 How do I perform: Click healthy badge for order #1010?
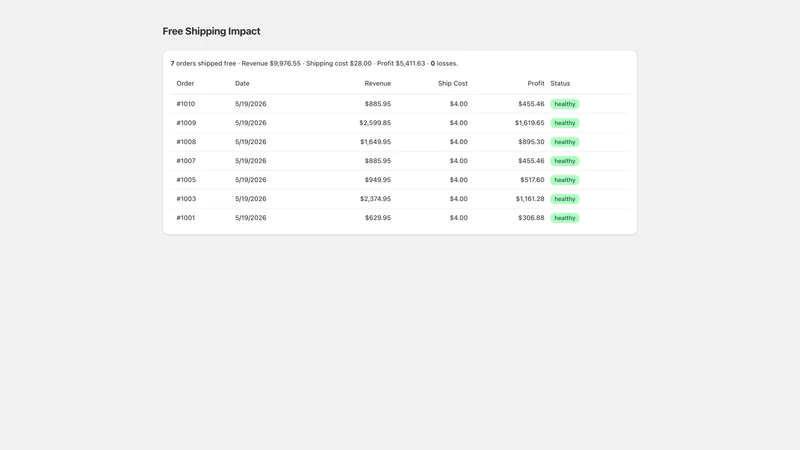point(565,104)
